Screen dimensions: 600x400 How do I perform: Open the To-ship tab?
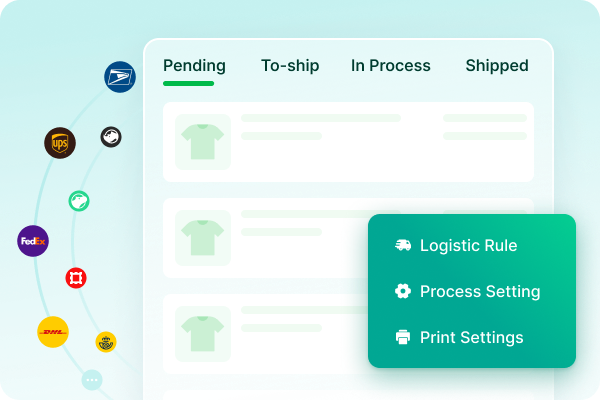tap(290, 66)
